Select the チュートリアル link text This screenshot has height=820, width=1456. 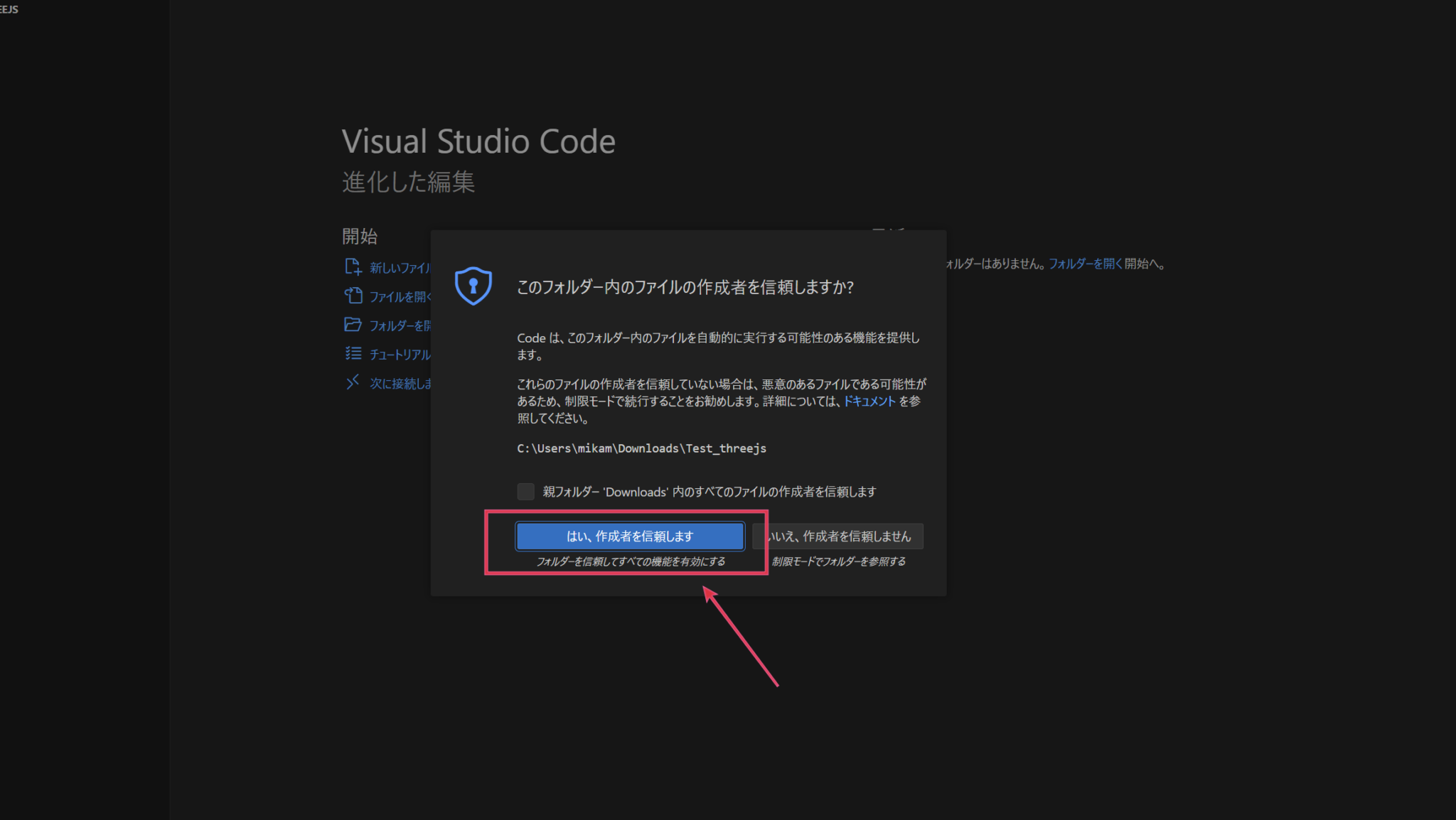(400, 355)
